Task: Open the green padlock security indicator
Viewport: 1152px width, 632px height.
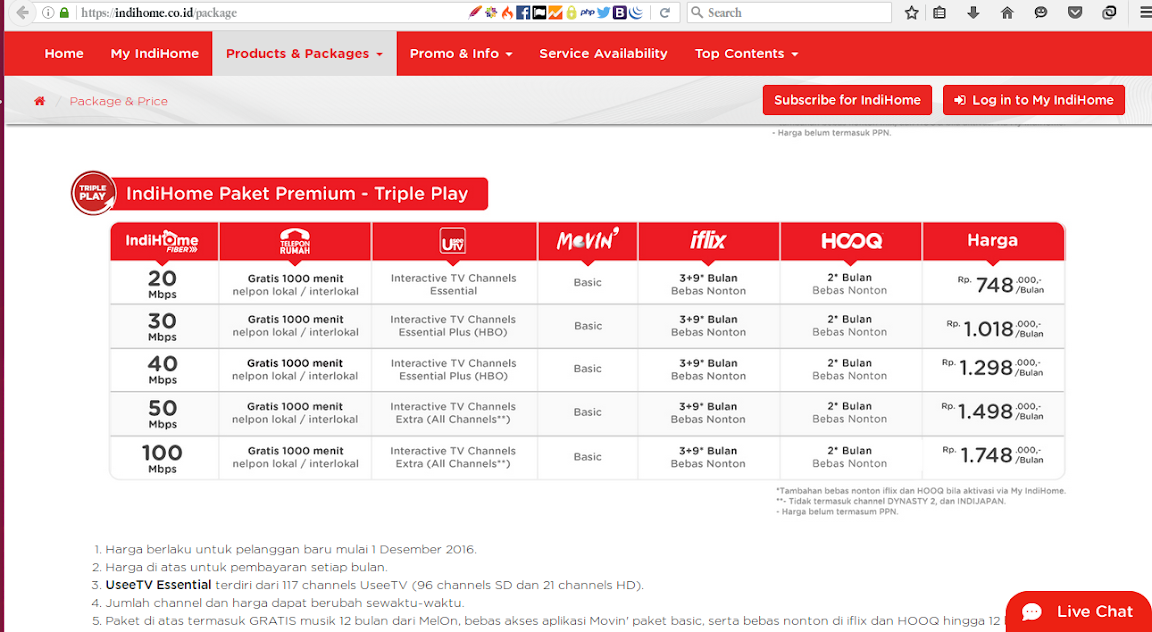Action: click(64, 12)
